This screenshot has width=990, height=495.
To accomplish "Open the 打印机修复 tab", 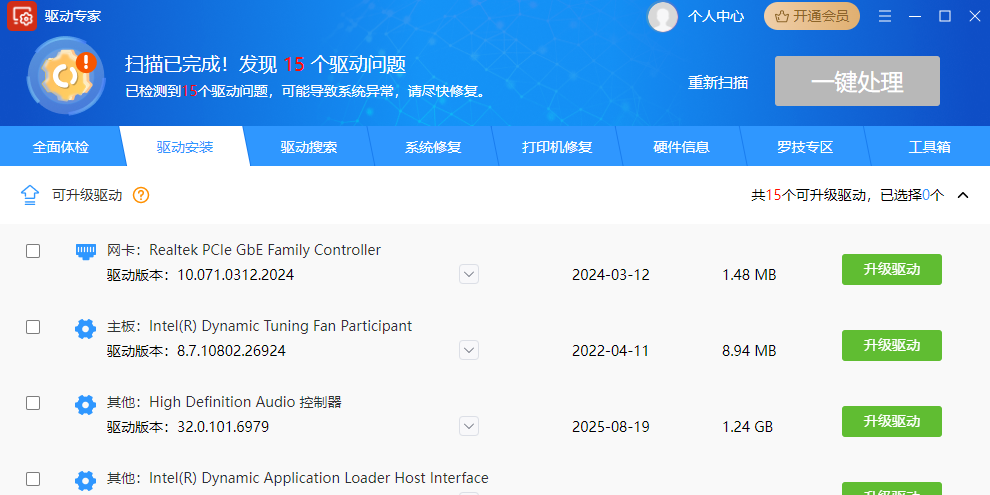I will (x=557, y=147).
